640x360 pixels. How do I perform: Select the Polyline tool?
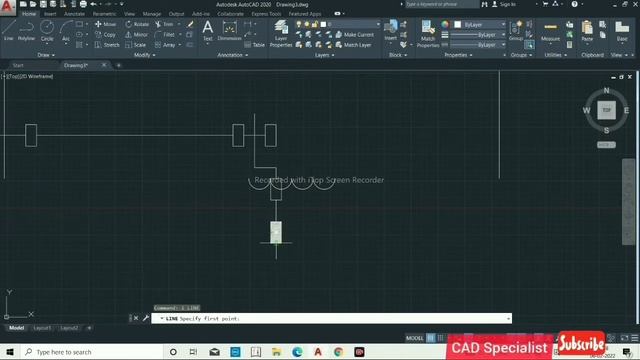[x=26, y=31]
